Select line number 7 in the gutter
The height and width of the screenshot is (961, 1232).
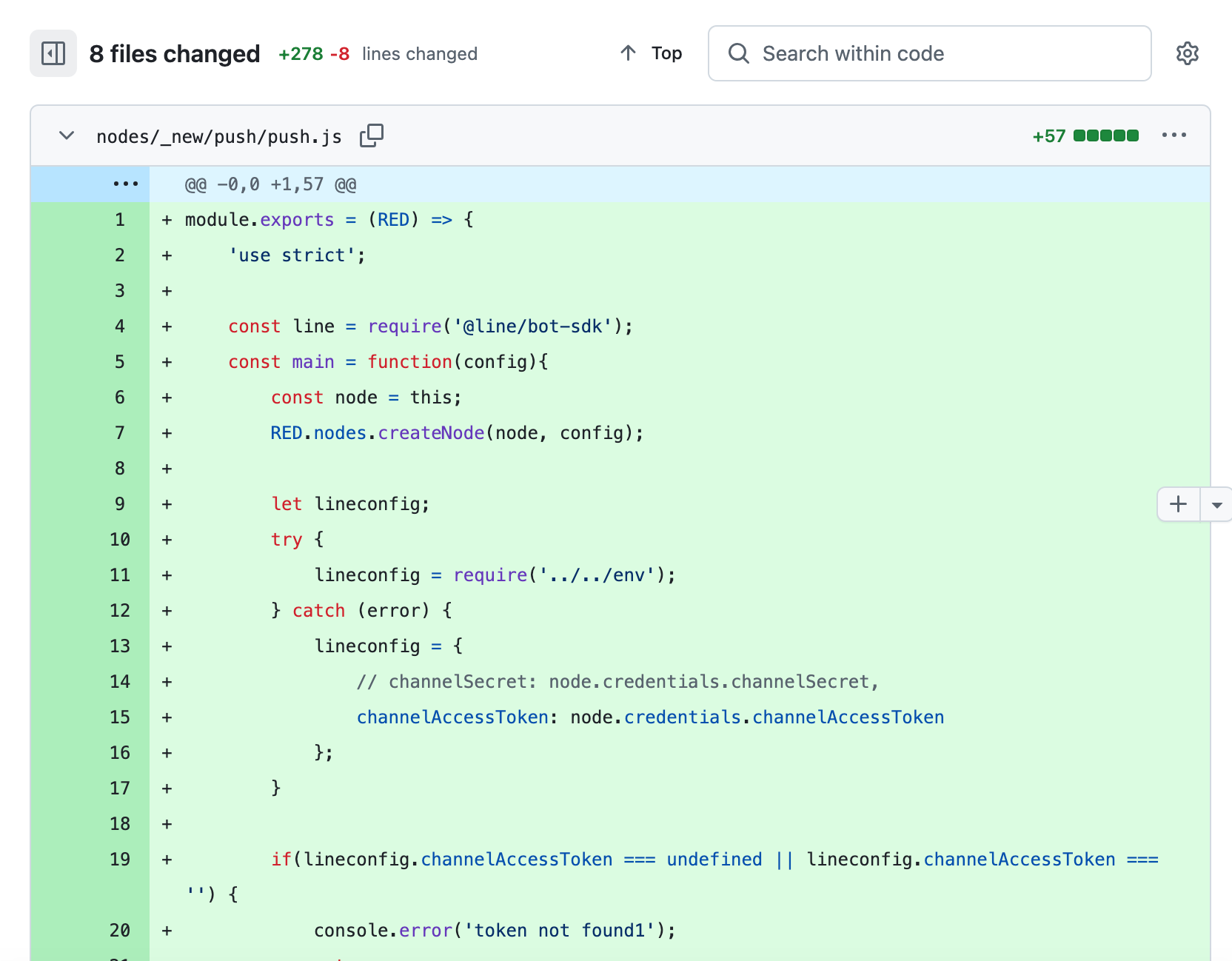point(120,433)
